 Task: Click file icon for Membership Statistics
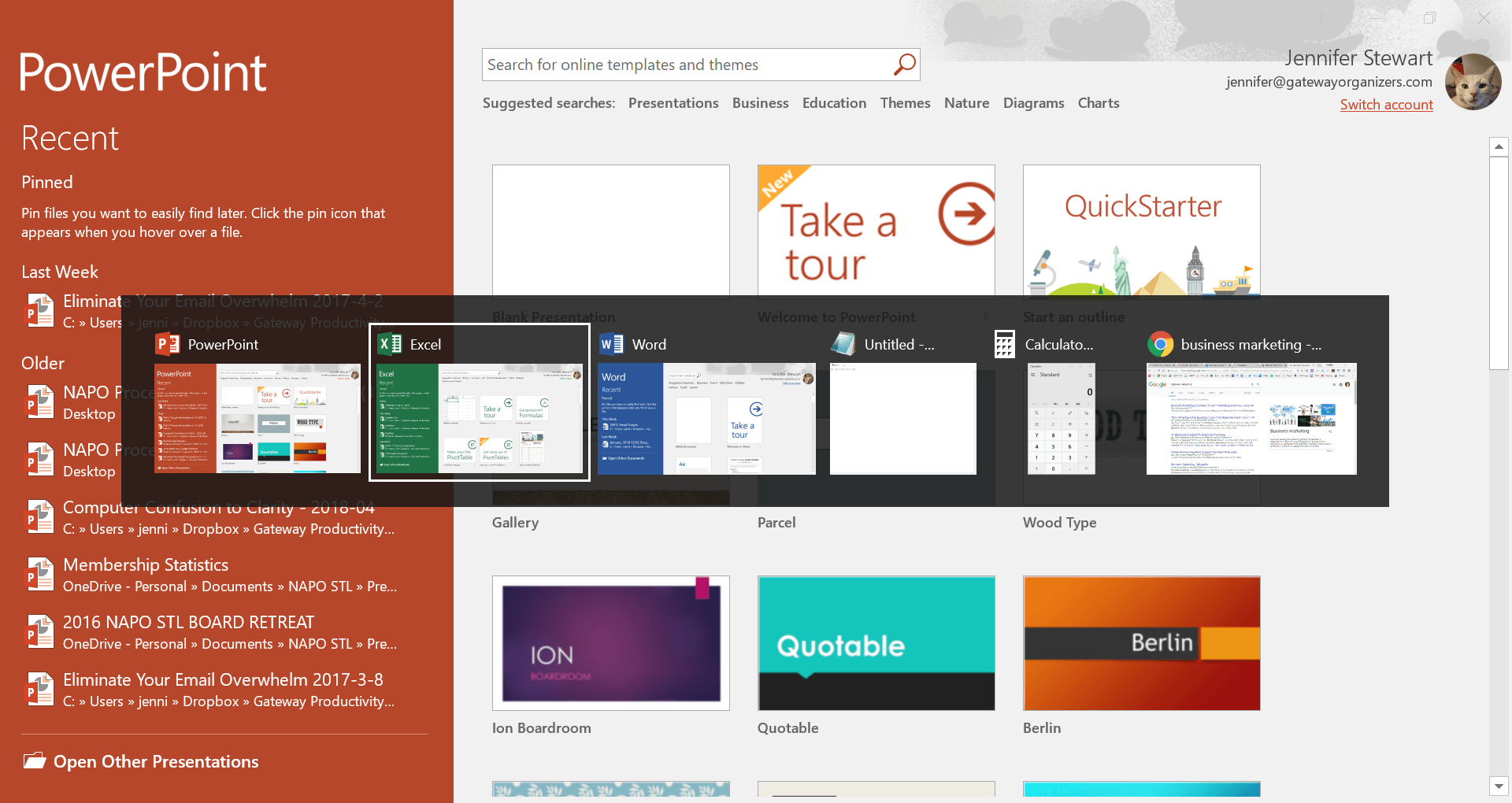[39, 575]
